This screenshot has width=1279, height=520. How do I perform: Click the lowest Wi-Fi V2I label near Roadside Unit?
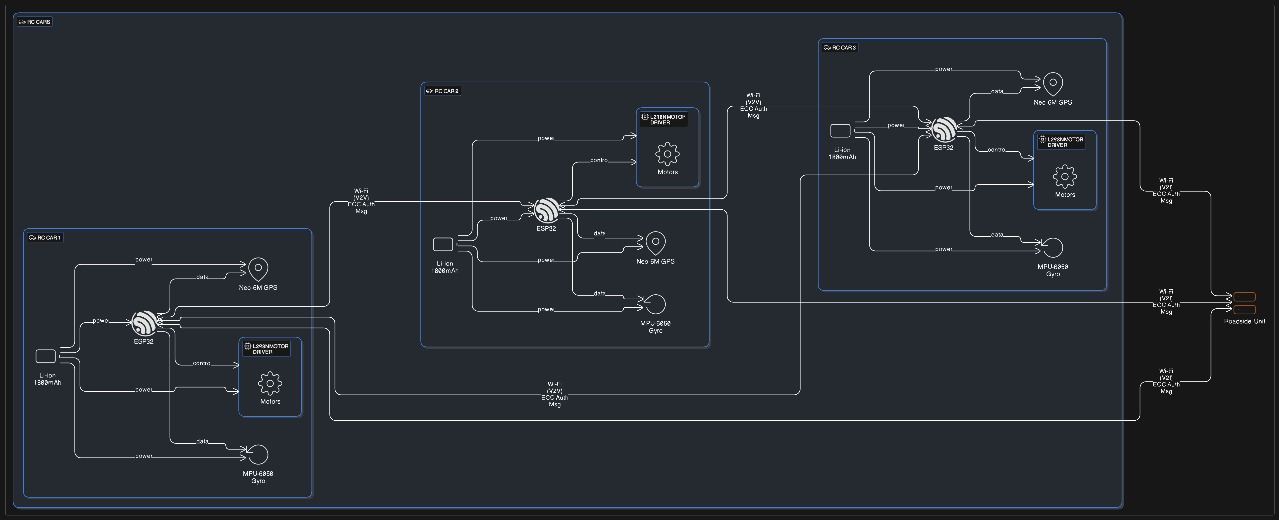click(x=1166, y=381)
